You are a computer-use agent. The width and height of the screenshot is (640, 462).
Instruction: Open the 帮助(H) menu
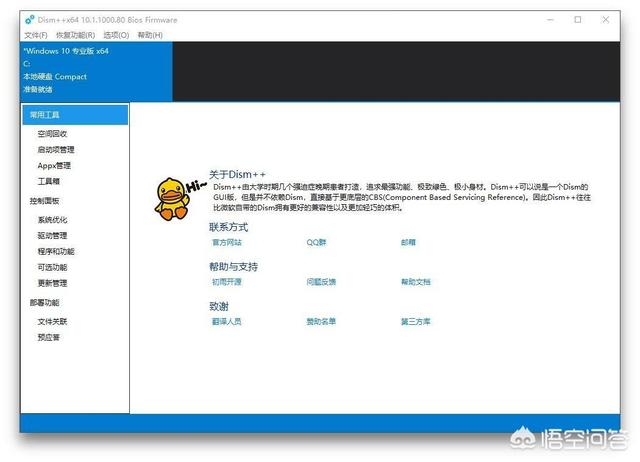point(150,35)
